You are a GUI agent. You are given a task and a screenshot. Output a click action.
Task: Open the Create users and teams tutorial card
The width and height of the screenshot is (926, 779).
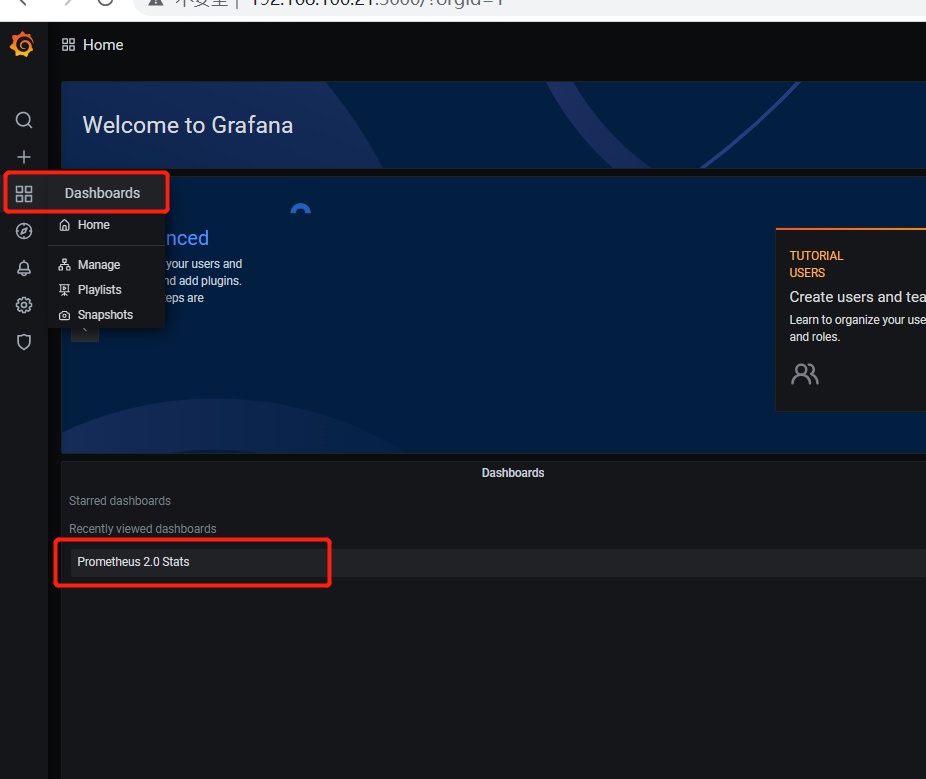coord(850,320)
